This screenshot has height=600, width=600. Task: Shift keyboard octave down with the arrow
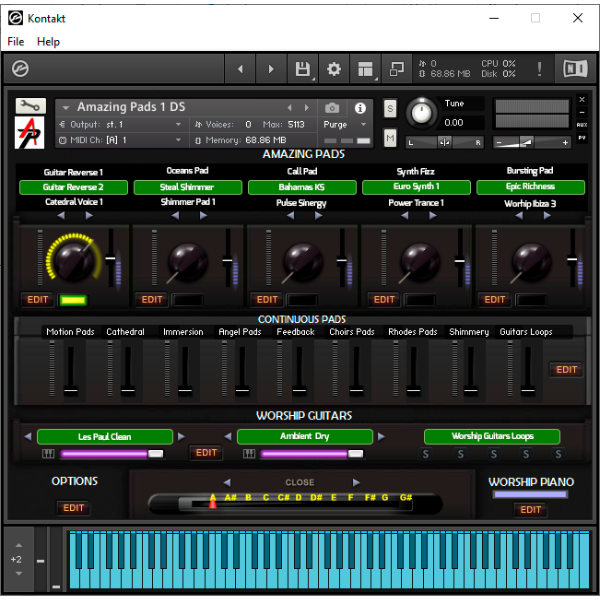19,574
